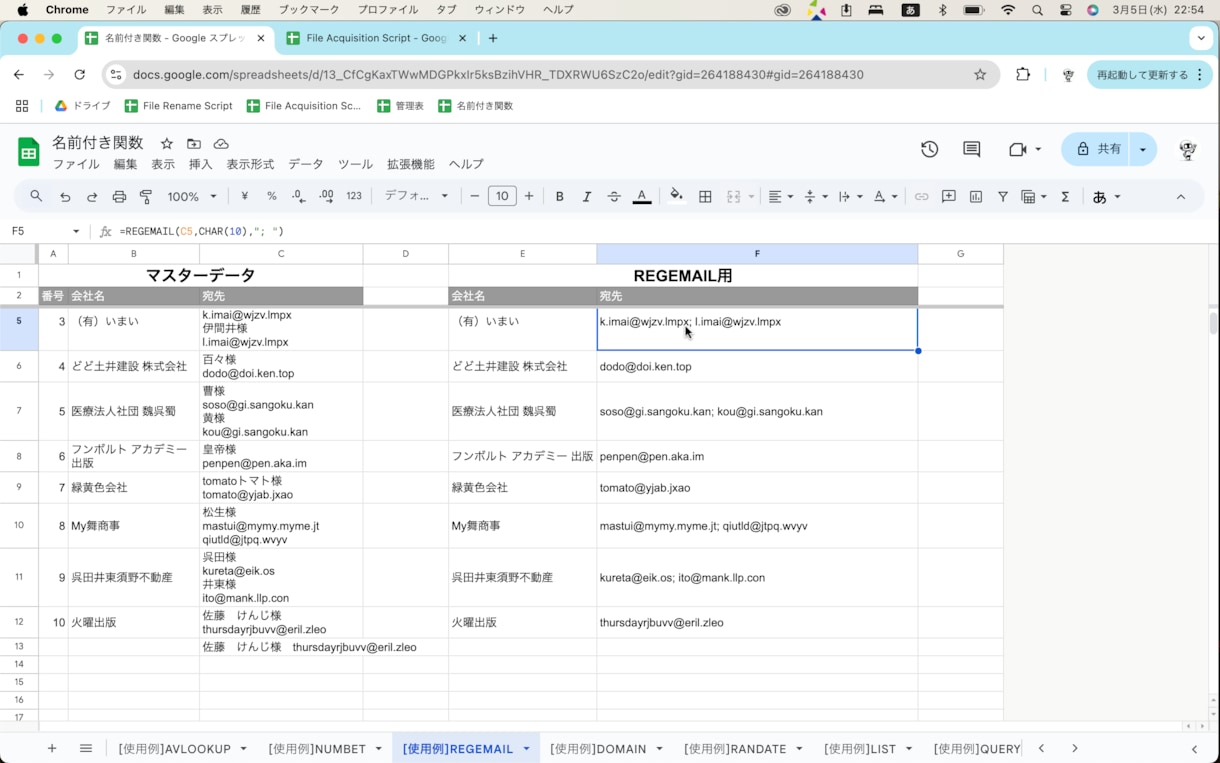1220x763 pixels.
Task: Open the データ menu
Action: [x=306, y=164]
